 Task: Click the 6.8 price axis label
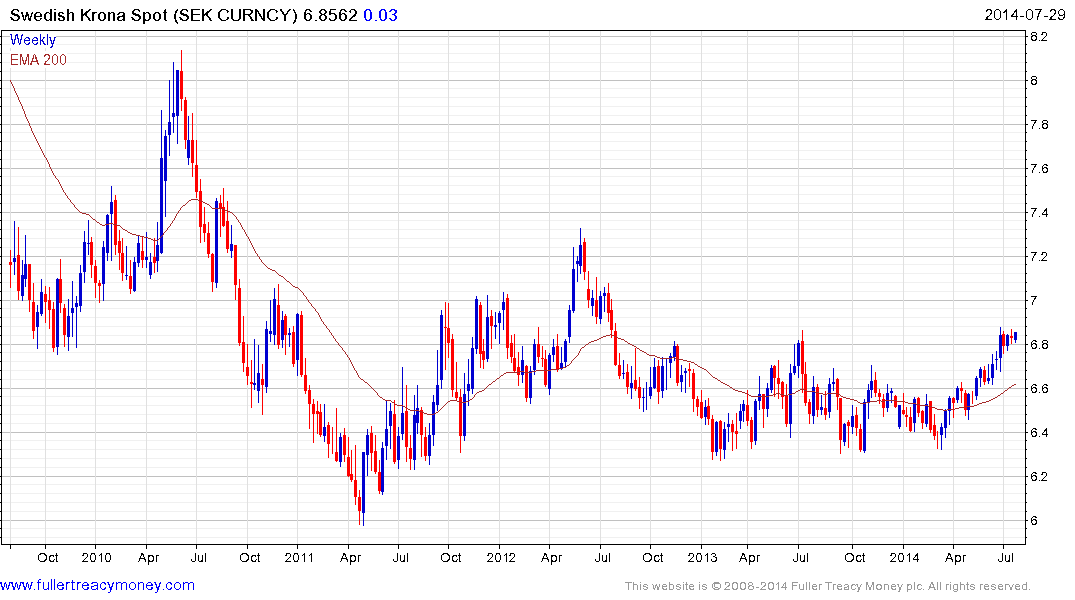[1039, 344]
